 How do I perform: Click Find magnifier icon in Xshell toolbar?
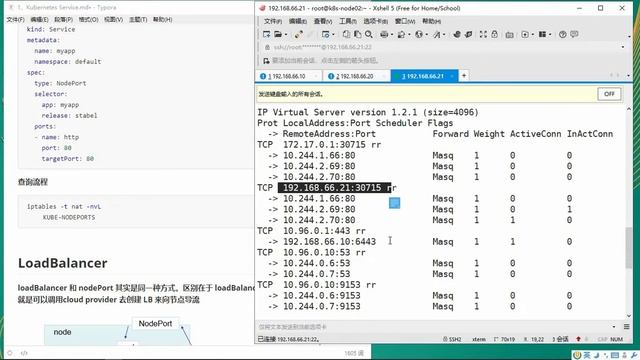click(369, 34)
